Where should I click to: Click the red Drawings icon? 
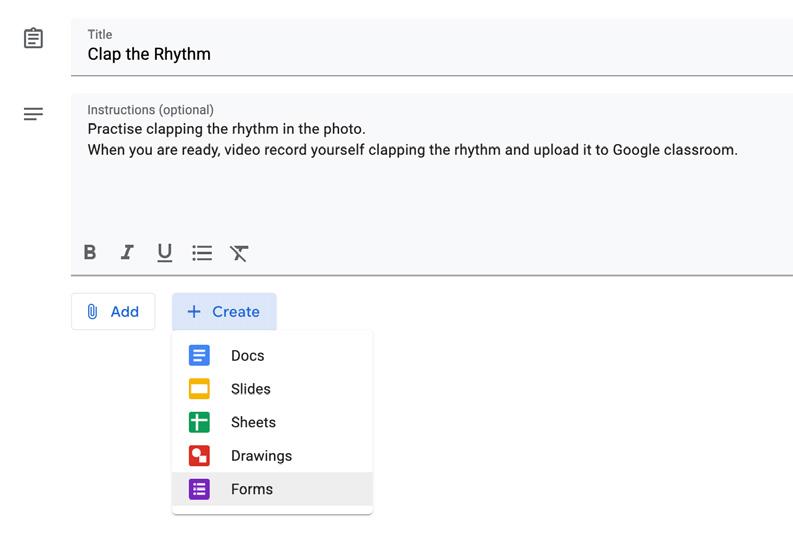pyautogui.click(x=199, y=455)
